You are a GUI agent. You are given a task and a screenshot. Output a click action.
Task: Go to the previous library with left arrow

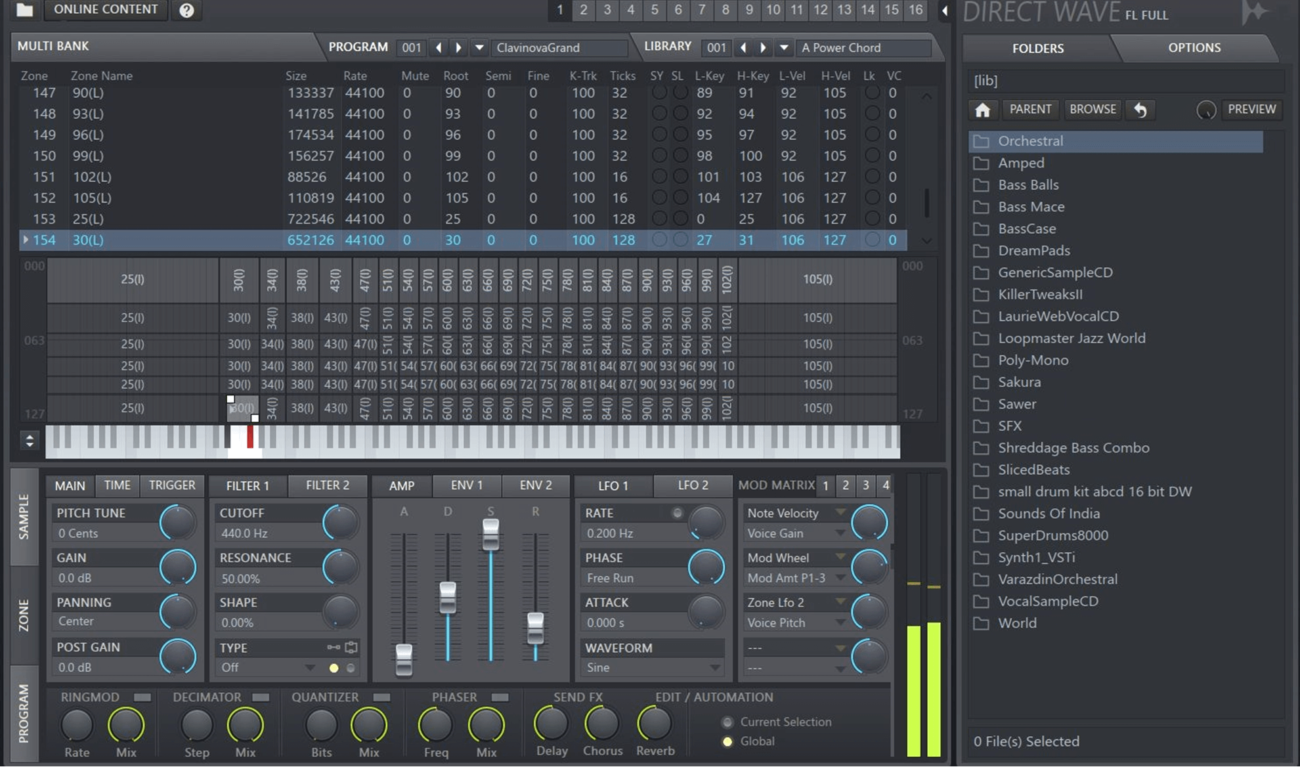pyautogui.click(x=743, y=47)
